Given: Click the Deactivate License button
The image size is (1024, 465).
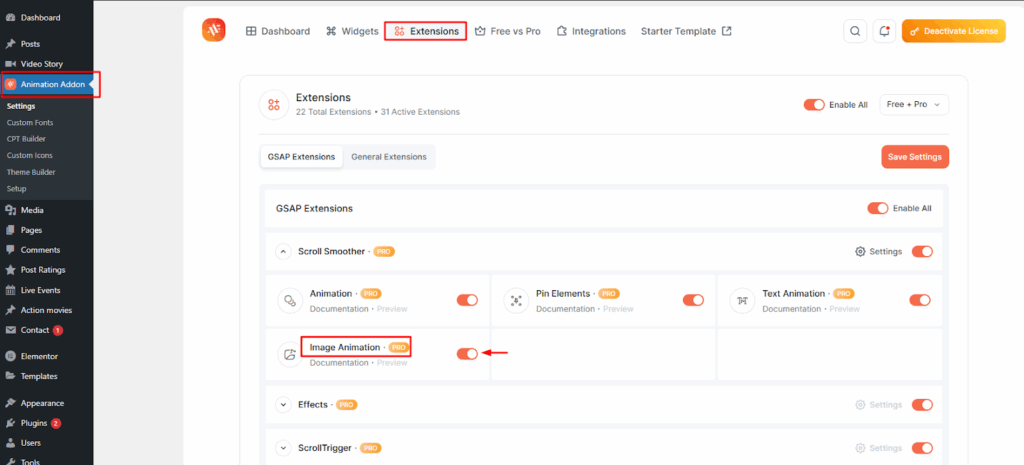Looking at the screenshot, I should pyautogui.click(x=953, y=31).
